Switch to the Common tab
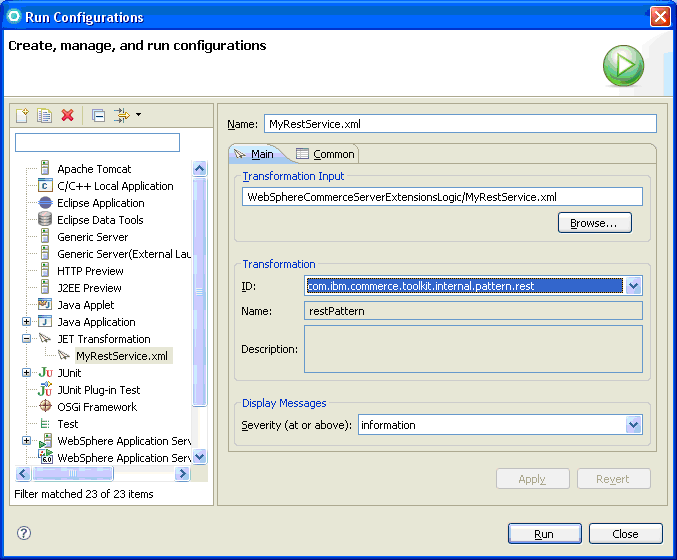Viewport: 677px width, 560px height. coord(325,154)
